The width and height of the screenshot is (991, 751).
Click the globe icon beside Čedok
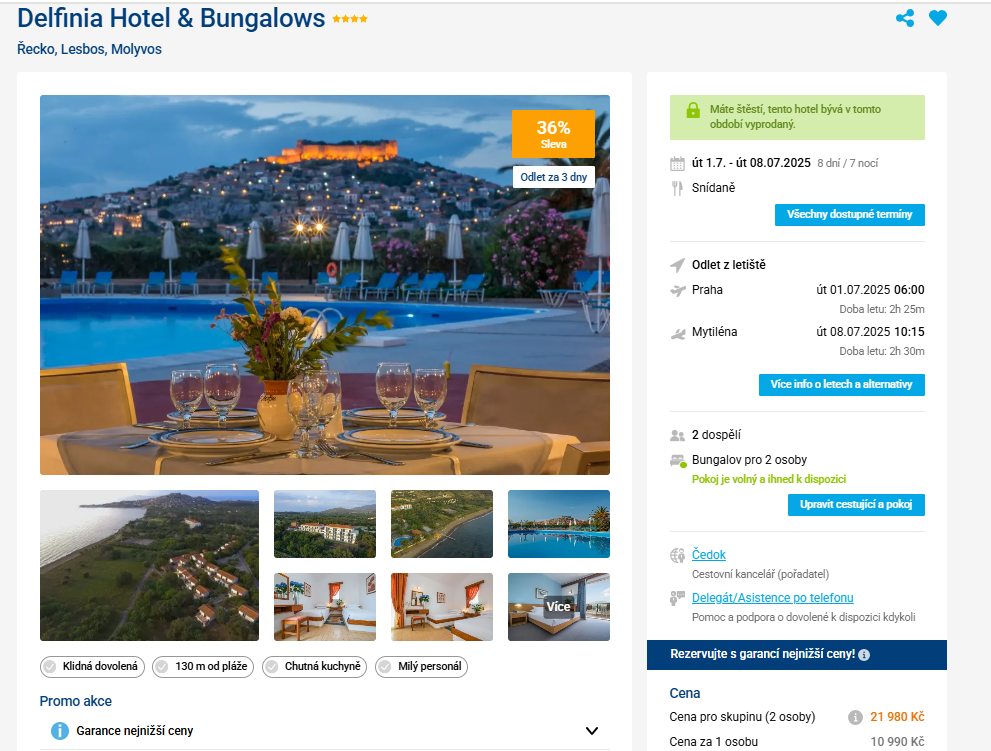pos(677,556)
